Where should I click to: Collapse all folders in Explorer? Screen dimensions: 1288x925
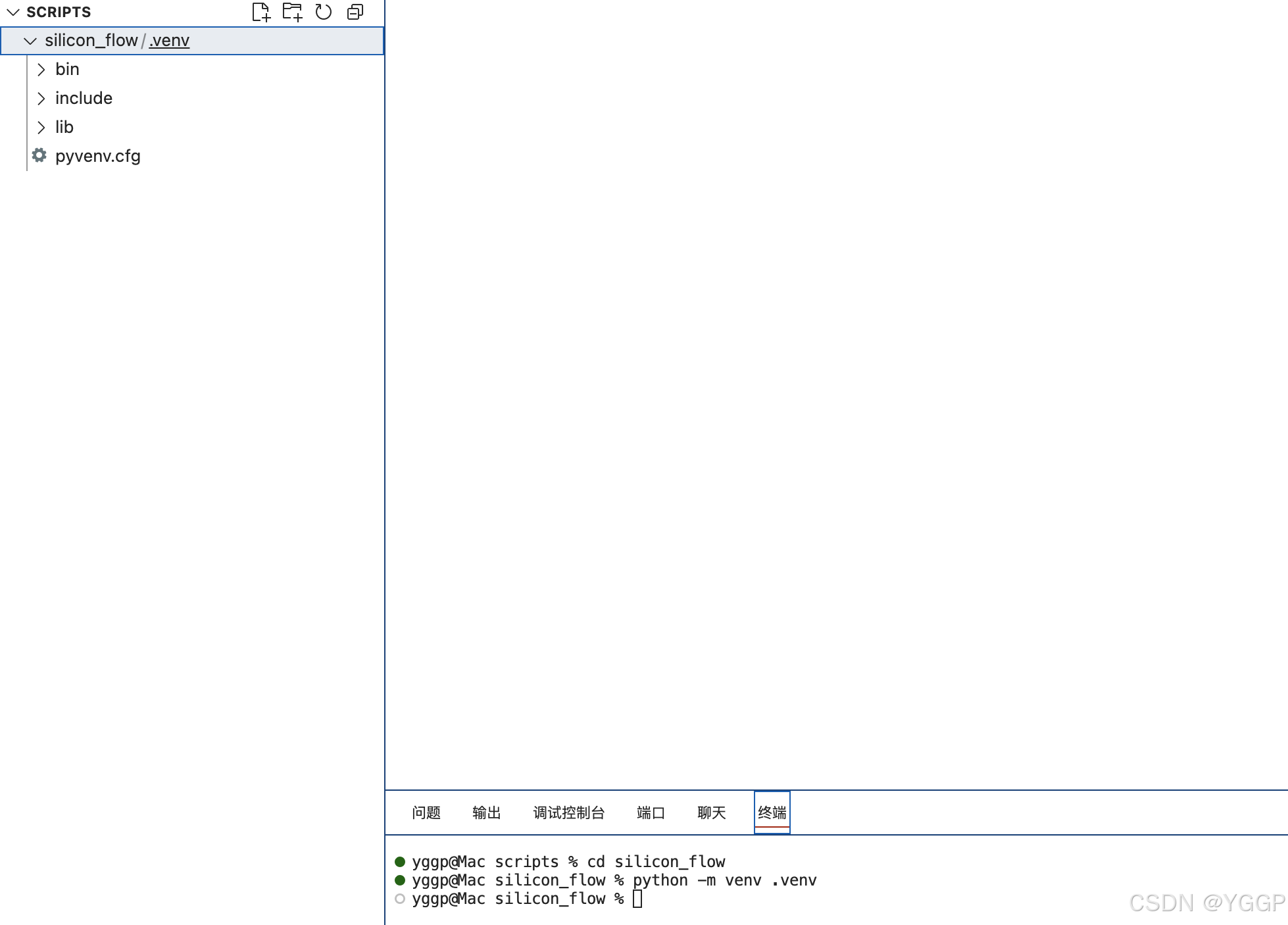tap(355, 12)
